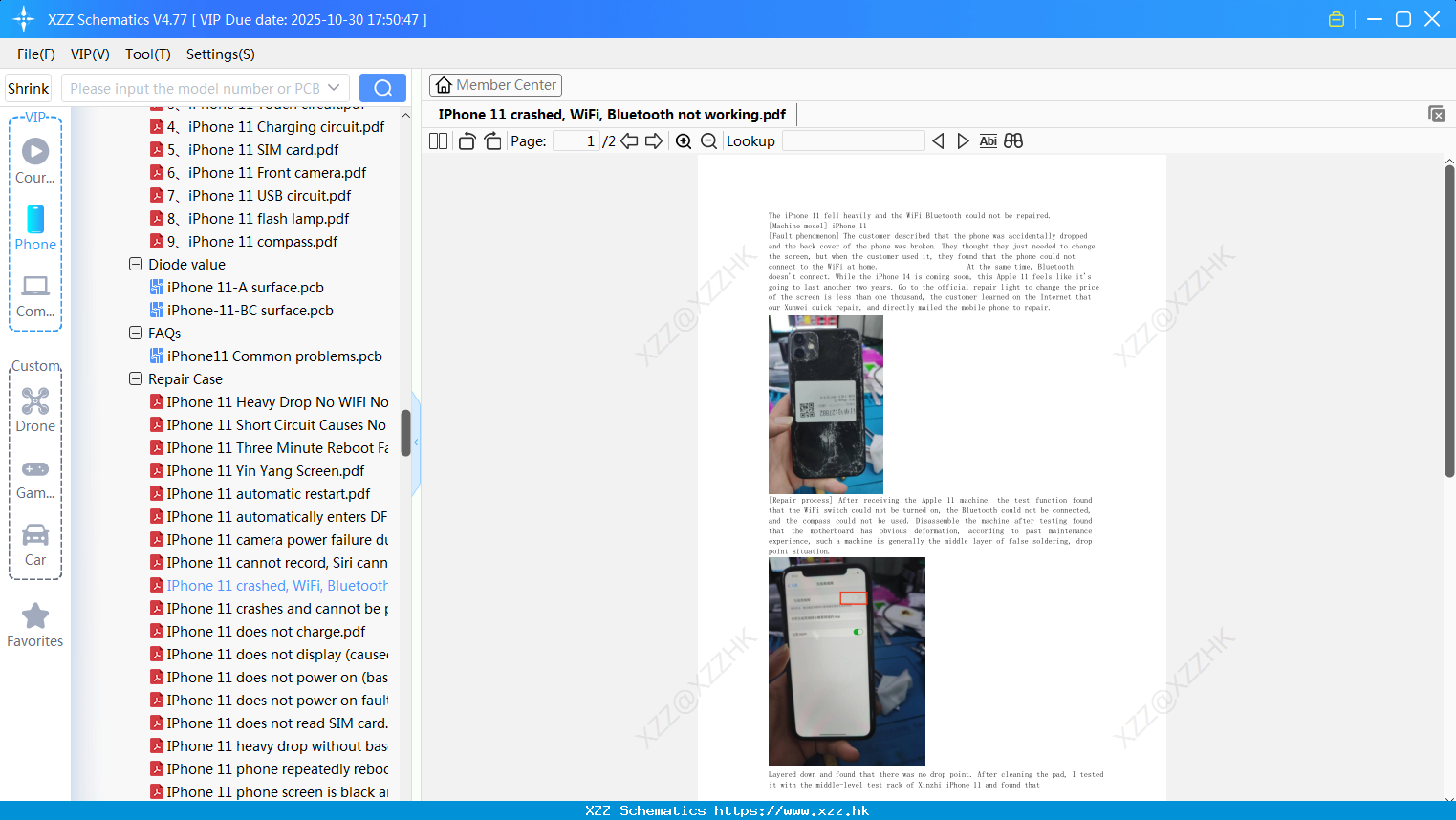Click the blue search button
This screenshot has width=1456, height=820.
(x=382, y=88)
